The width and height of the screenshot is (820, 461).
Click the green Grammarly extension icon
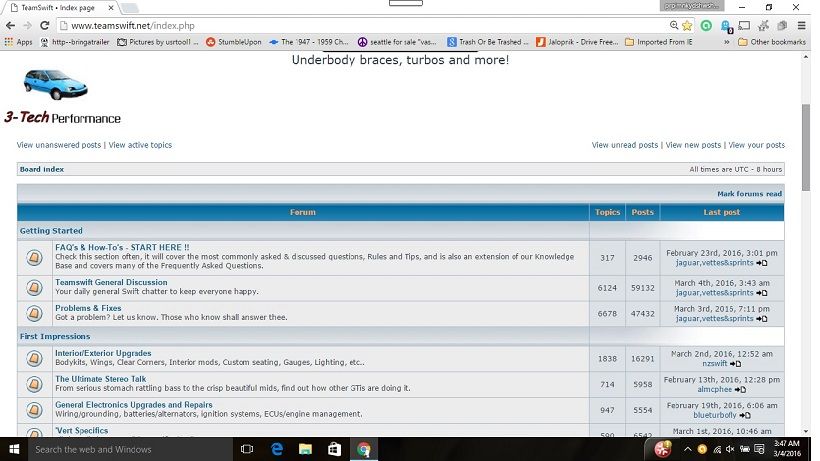point(707,25)
